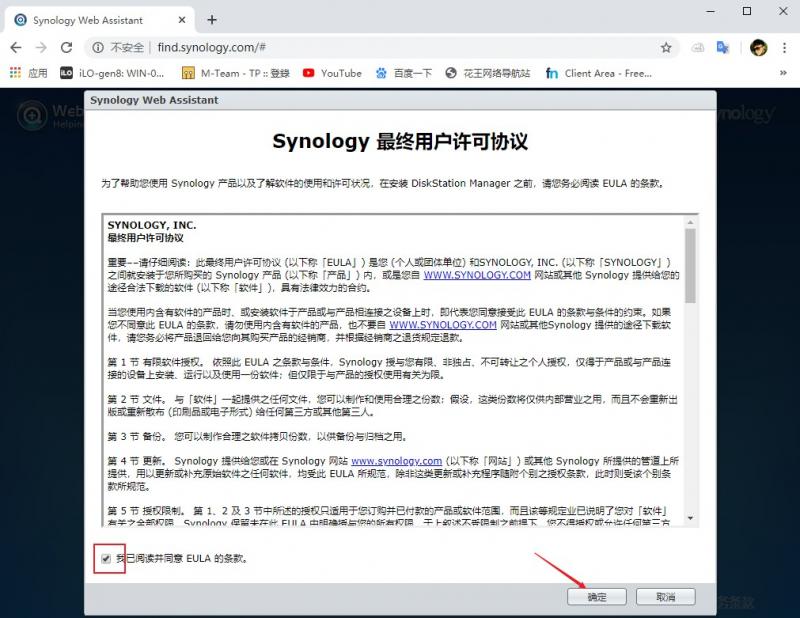Click the 取消 button
Image resolution: width=800 pixels, height=618 pixels.
click(x=665, y=597)
